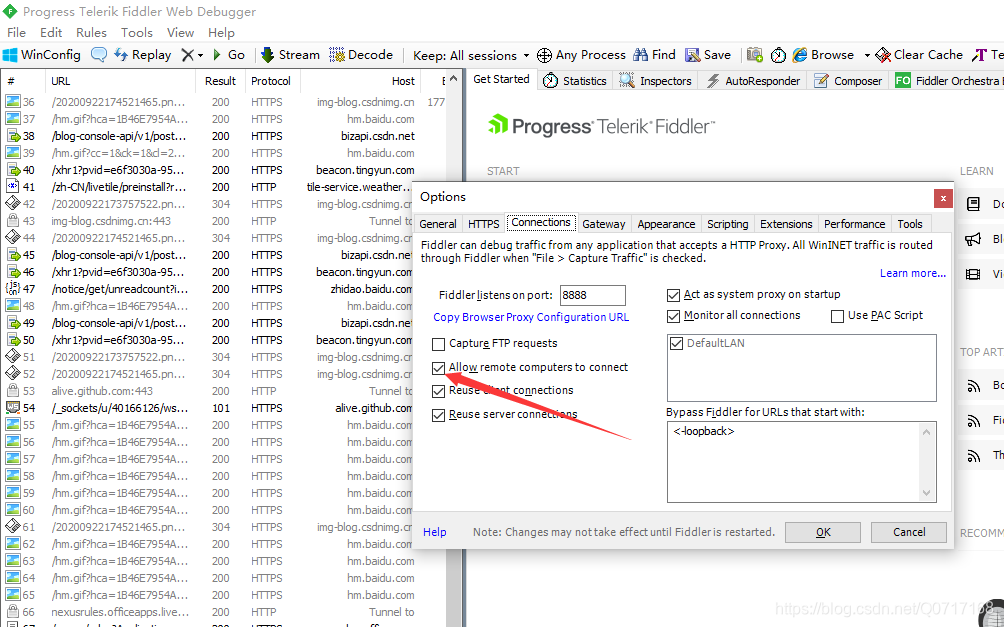Sort sessions by Protocol column
The height and width of the screenshot is (627, 1004).
click(x=271, y=81)
